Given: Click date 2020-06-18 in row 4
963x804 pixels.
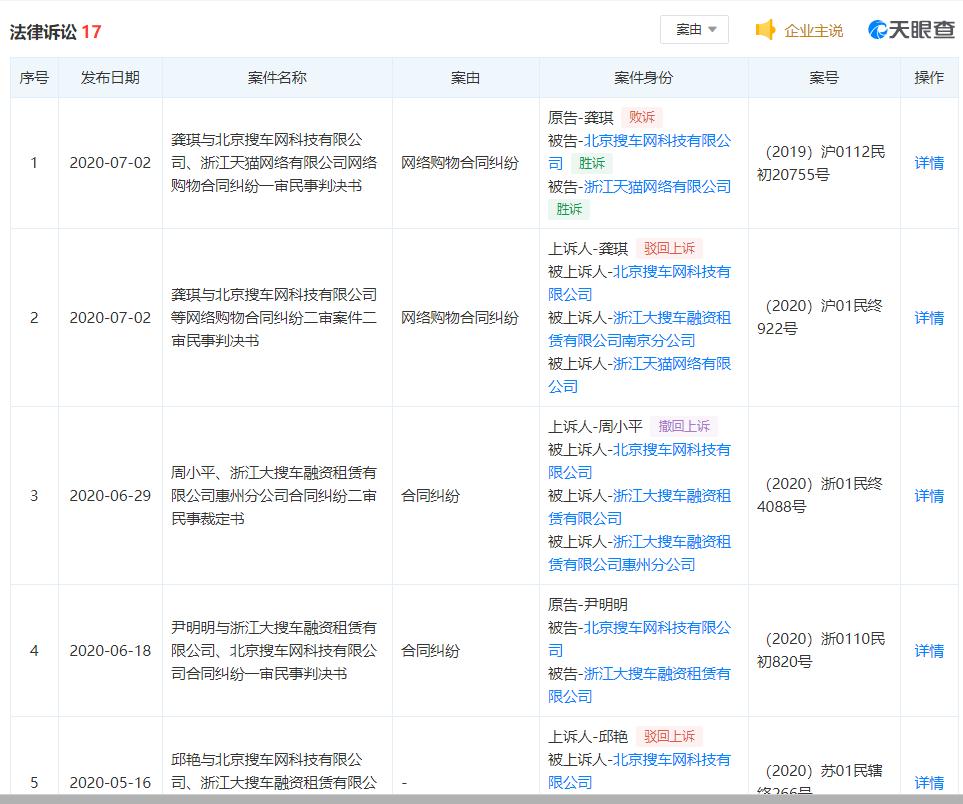Looking at the screenshot, I should click(110, 650).
